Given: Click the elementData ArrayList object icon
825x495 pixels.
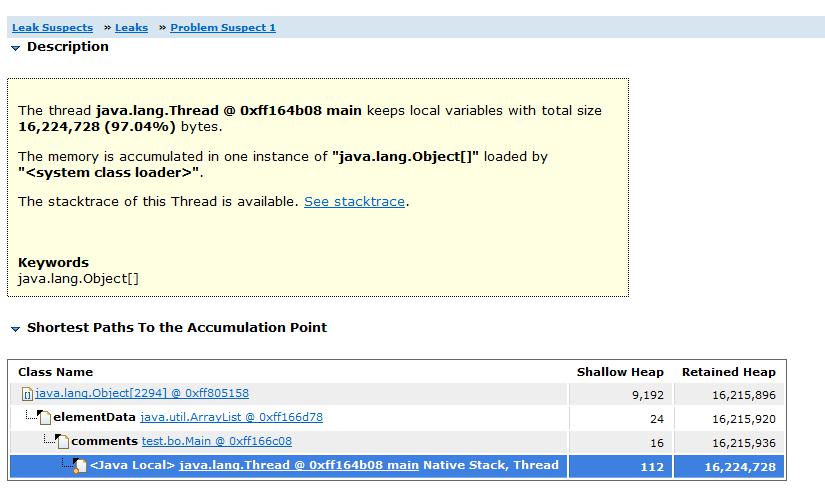Looking at the screenshot, I should (x=43, y=417).
